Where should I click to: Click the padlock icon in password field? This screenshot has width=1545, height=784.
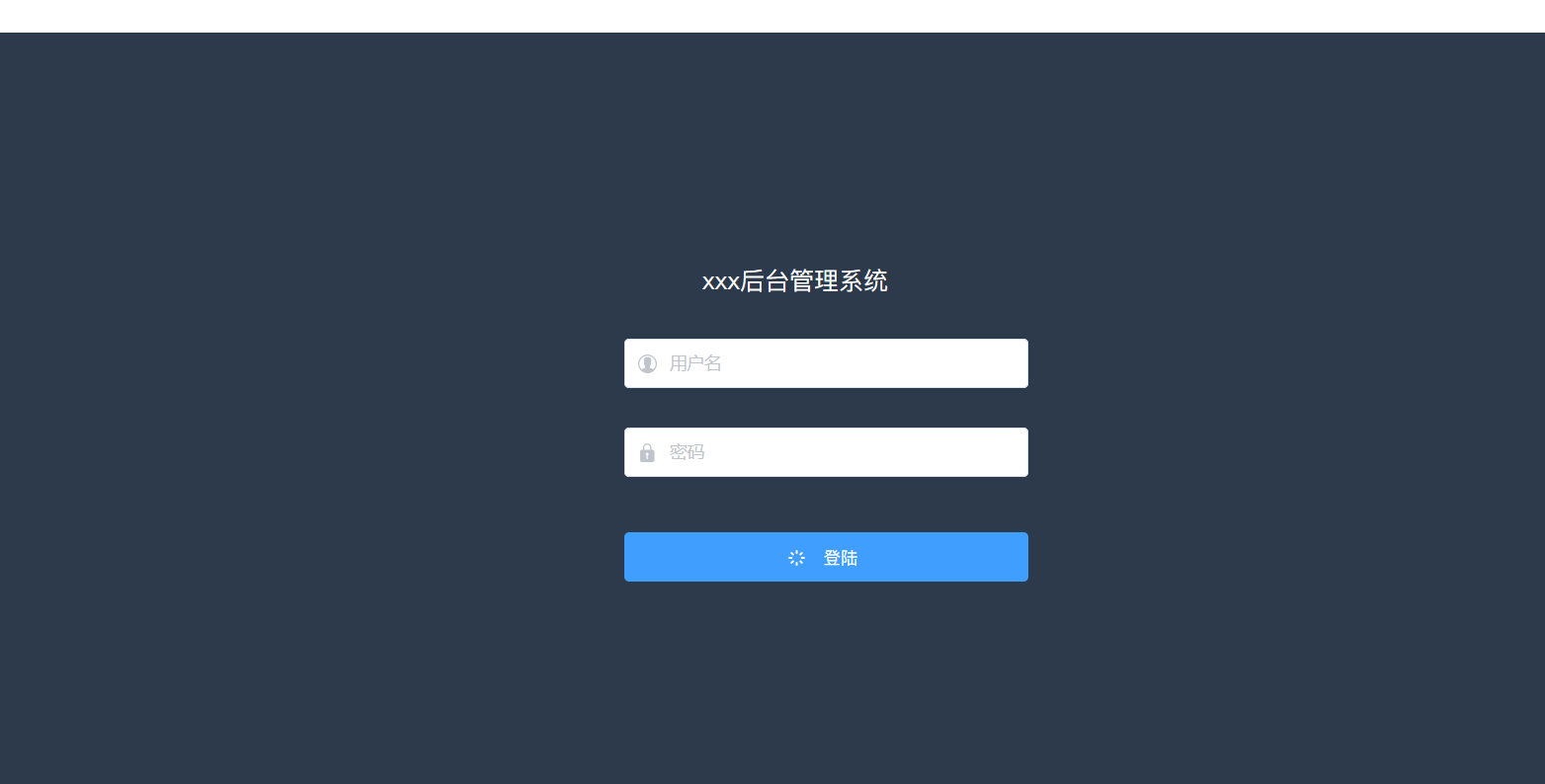[647, 452]
